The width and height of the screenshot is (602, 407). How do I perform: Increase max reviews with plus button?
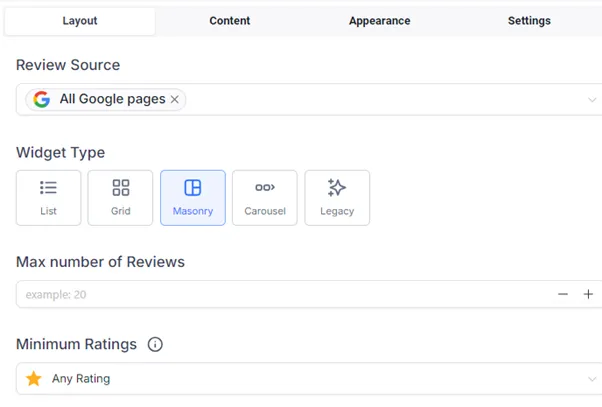click(x=588, y=294)
